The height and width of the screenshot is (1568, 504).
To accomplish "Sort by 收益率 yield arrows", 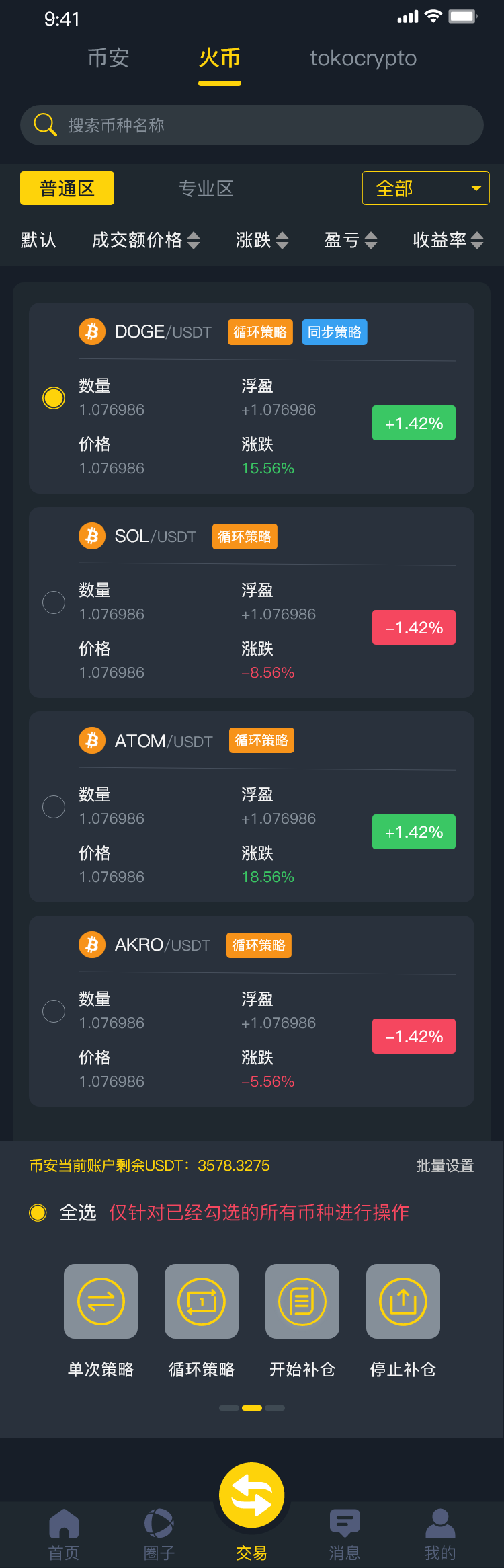I will (x=476, y=240).
